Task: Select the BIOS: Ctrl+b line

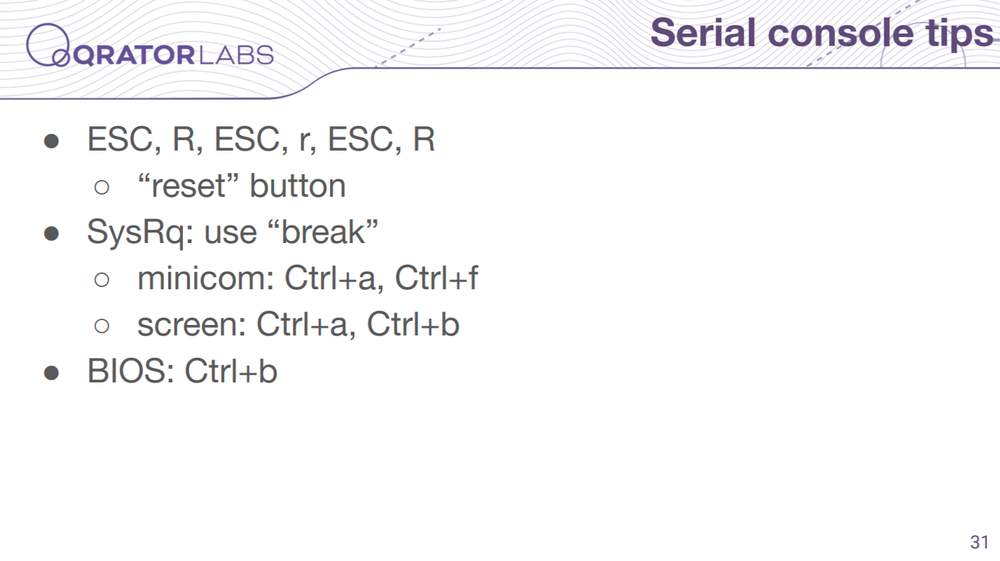Action: (x=182, y=371)
